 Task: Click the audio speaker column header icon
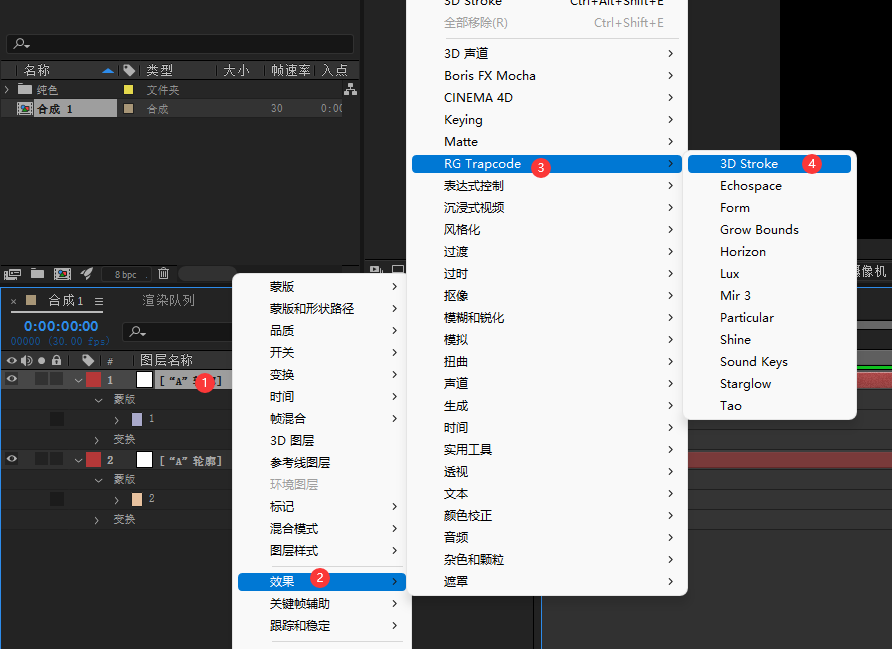(x=26, y=360)
